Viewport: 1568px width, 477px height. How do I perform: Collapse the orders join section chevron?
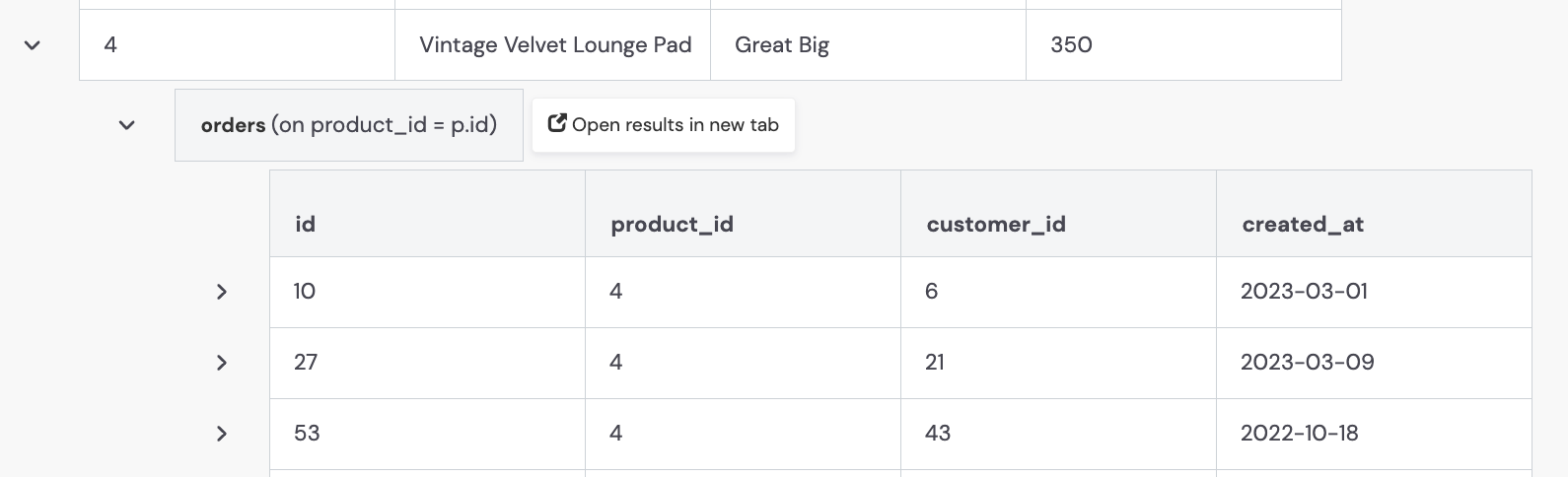point(126,125)
